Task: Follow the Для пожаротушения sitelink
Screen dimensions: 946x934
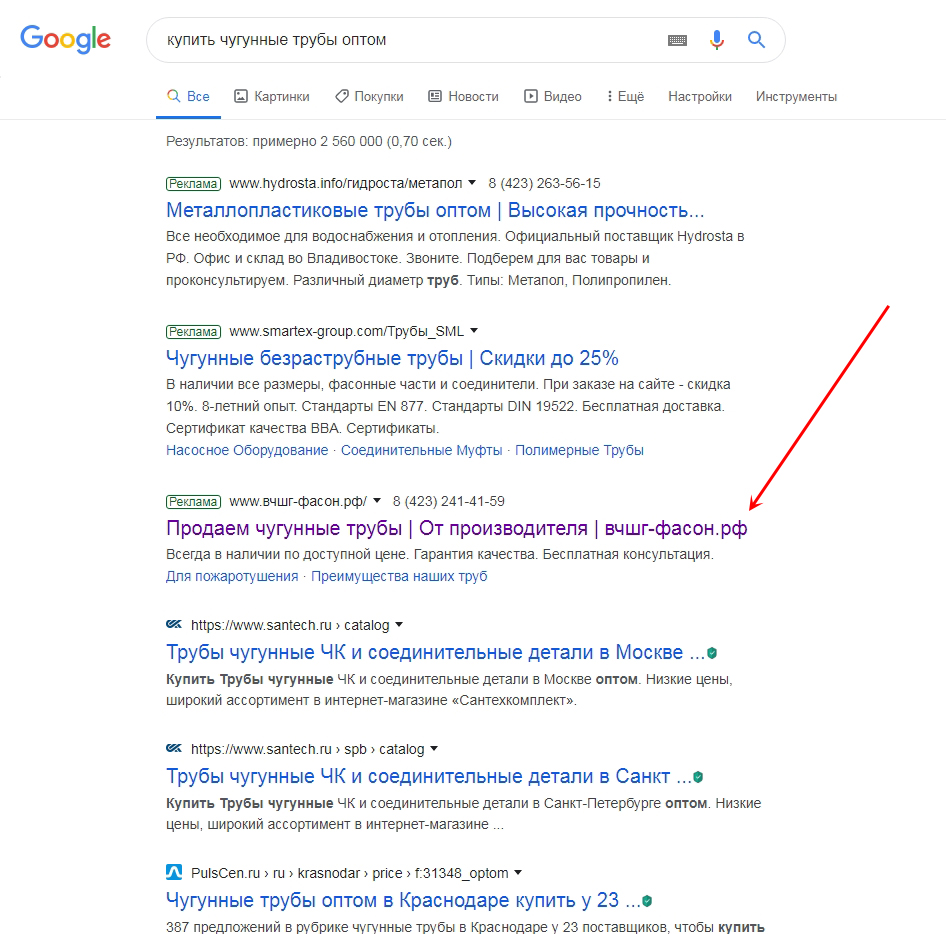Action: 232,576
